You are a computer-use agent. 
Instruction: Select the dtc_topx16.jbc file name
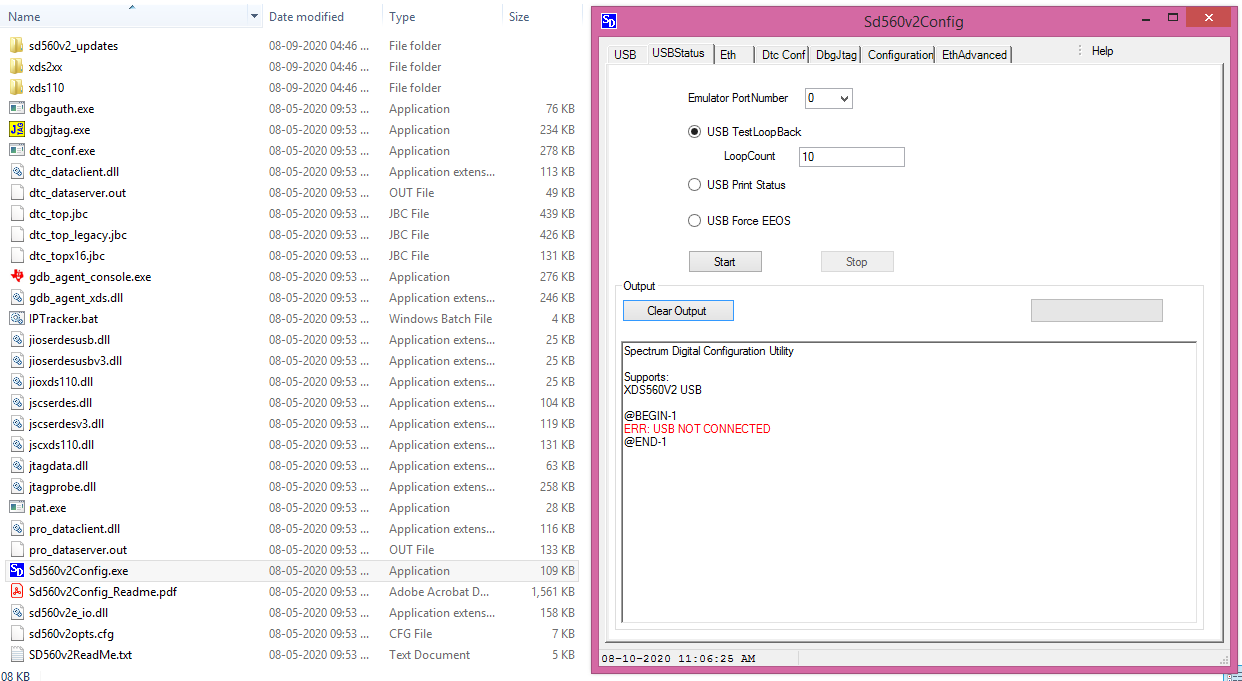(67, 256)
